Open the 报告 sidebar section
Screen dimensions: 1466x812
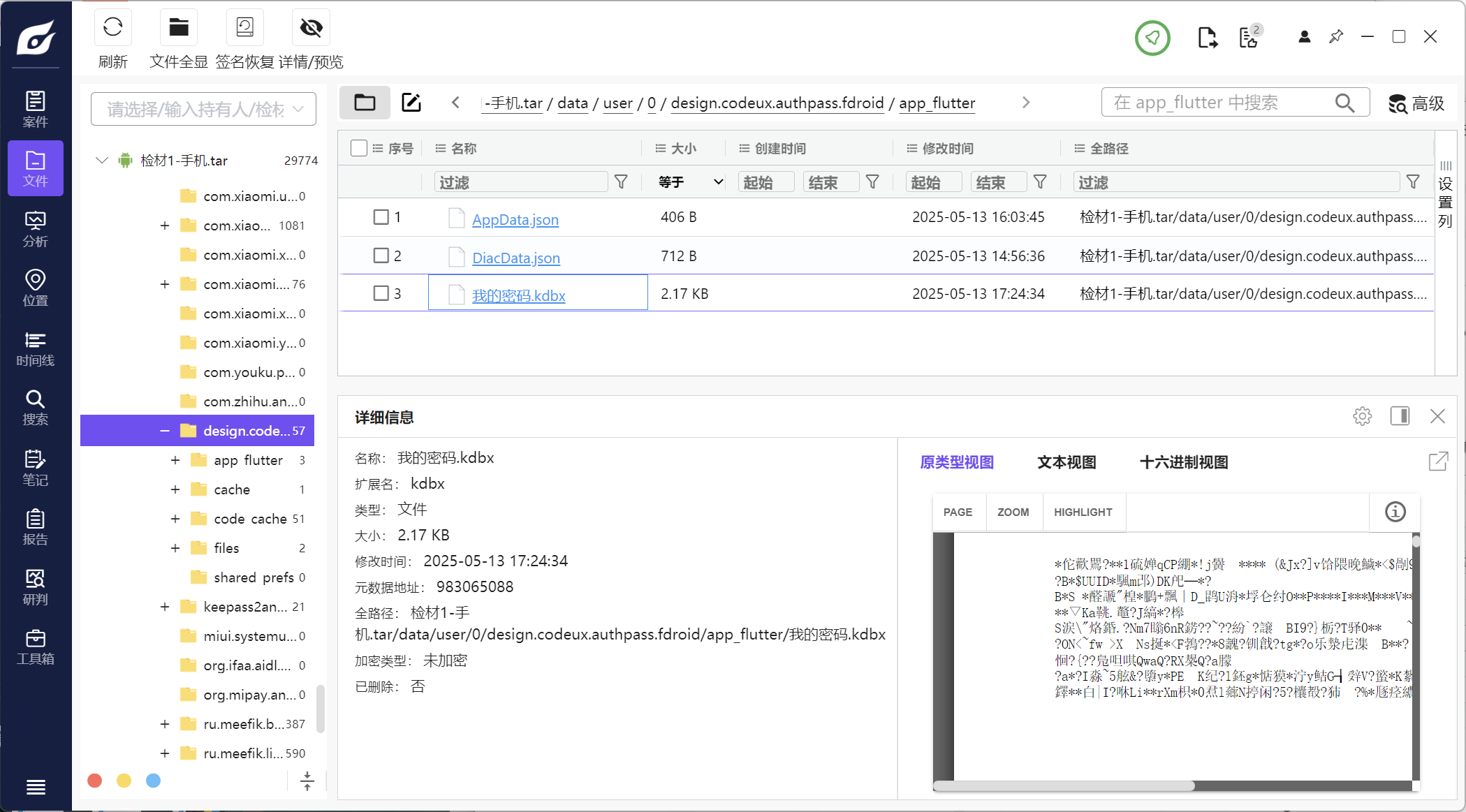[36, 527]
